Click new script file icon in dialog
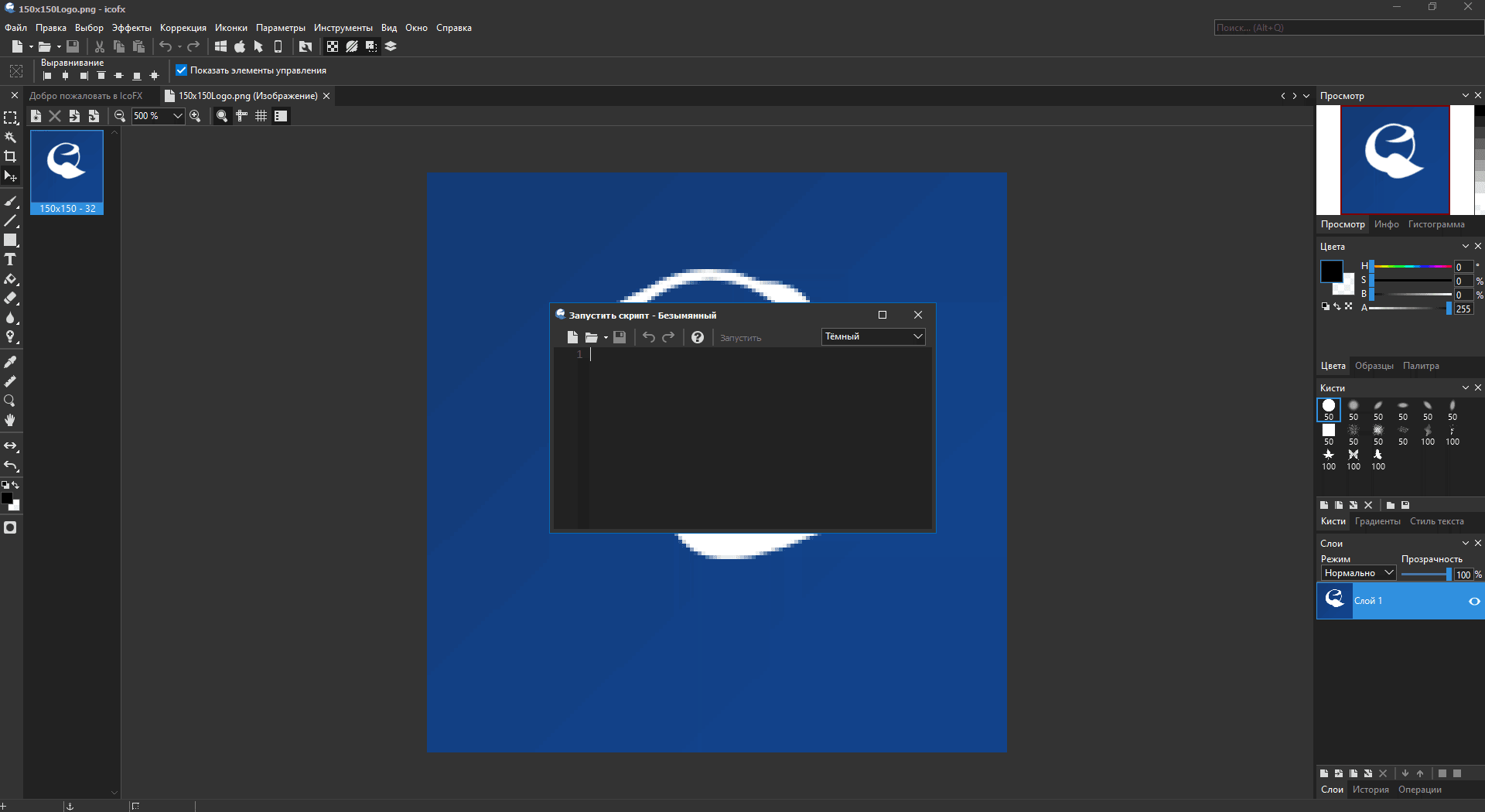Screen dimensions: 1485x812 click(572, 337)
